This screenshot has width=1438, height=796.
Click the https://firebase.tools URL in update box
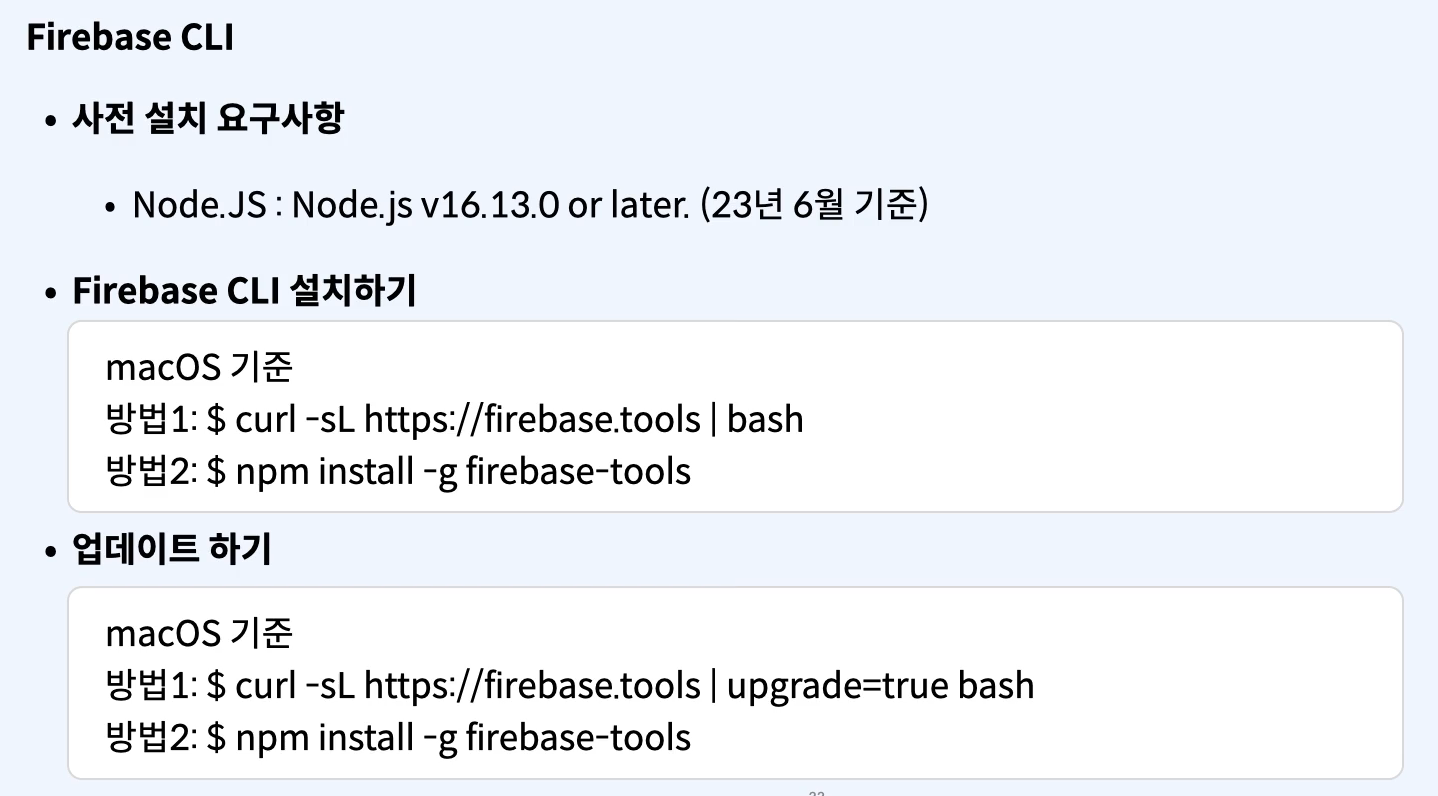pyautogui.click(x=532, y=685)
